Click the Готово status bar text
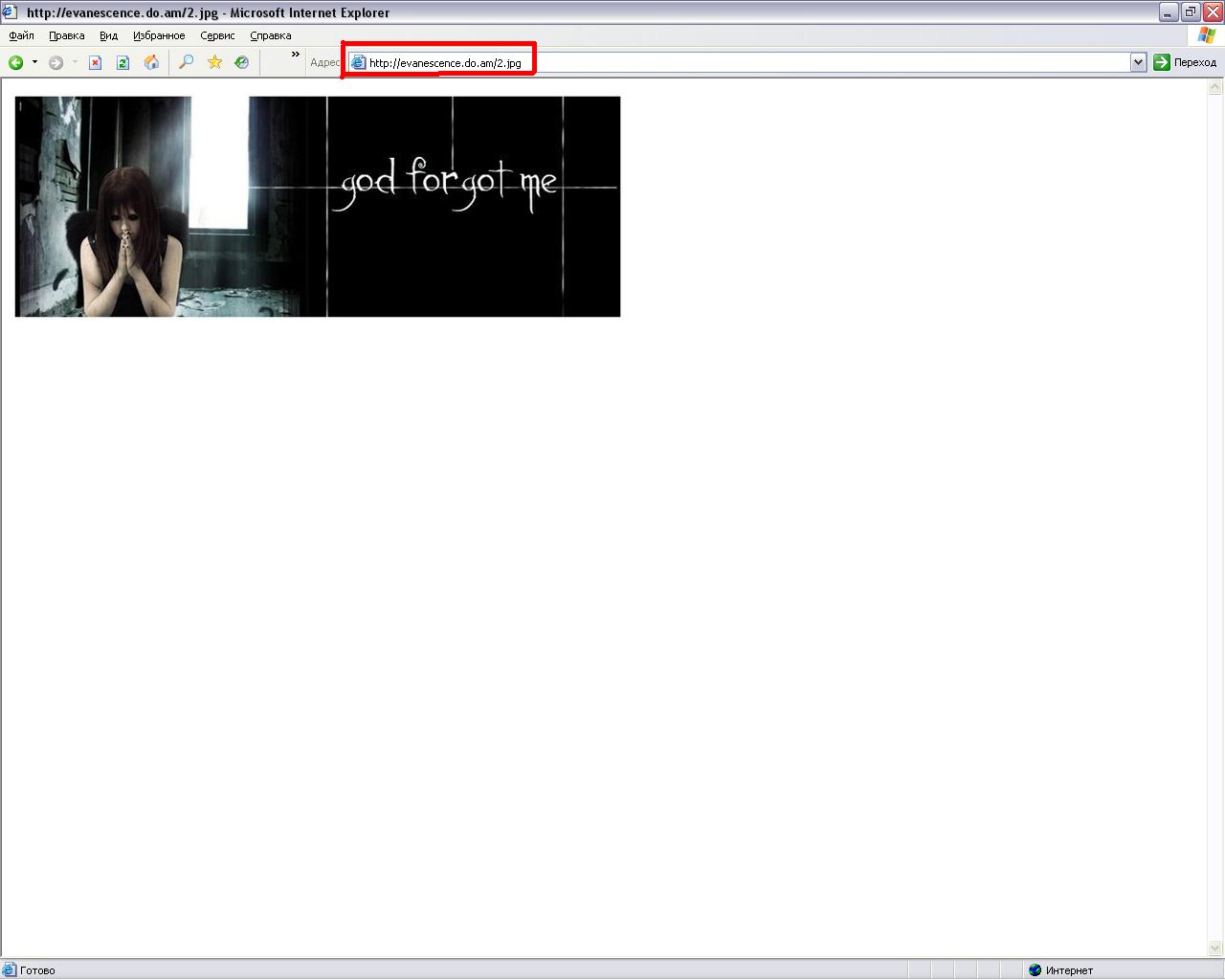 37,970
